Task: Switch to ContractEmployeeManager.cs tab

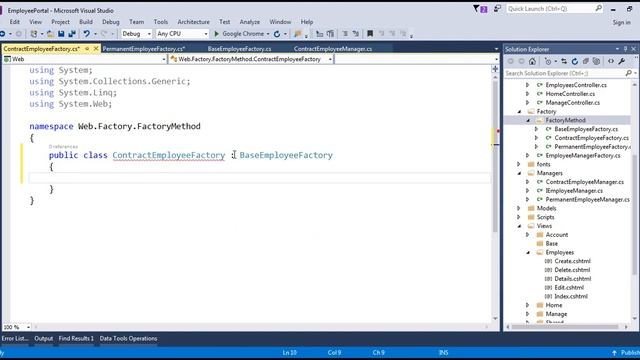Action: tap(333, 49)
